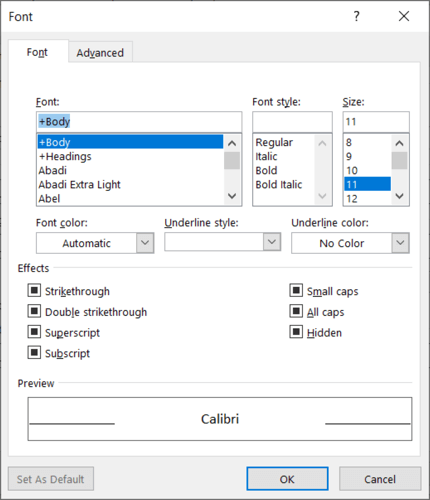Click the Size input field

point(376,122)
